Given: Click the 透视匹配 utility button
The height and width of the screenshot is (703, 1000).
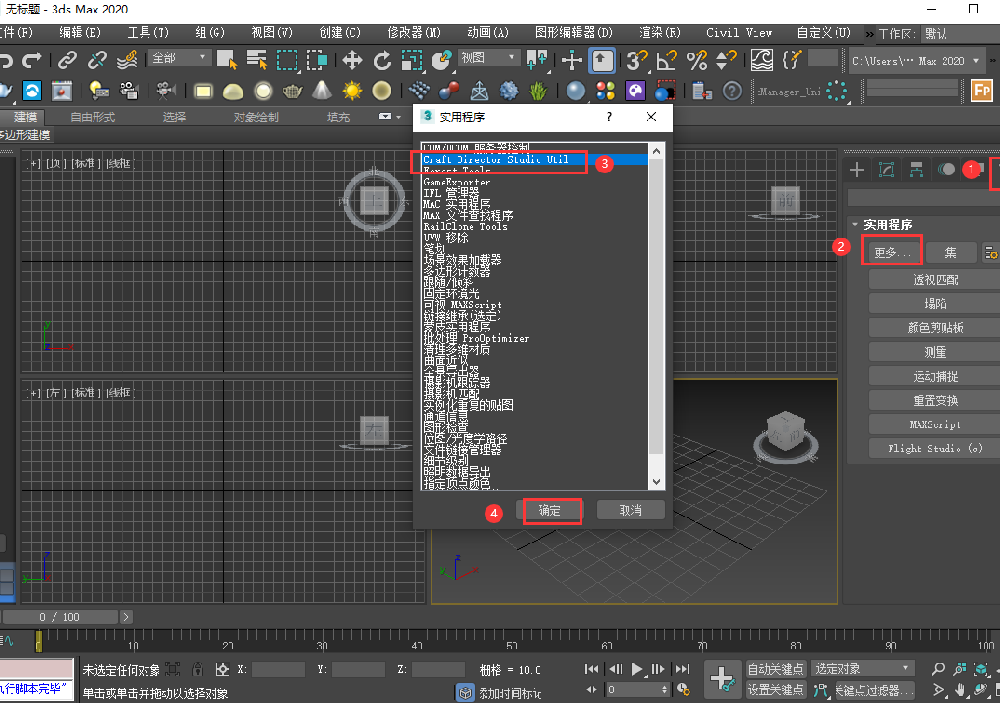Looking at the screenshot, I should coord(935,280).
